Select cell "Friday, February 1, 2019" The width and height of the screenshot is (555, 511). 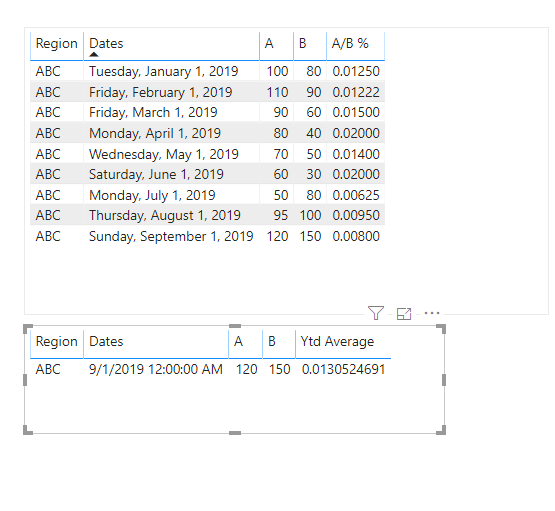pyautogui.click(x=160, y=92)
